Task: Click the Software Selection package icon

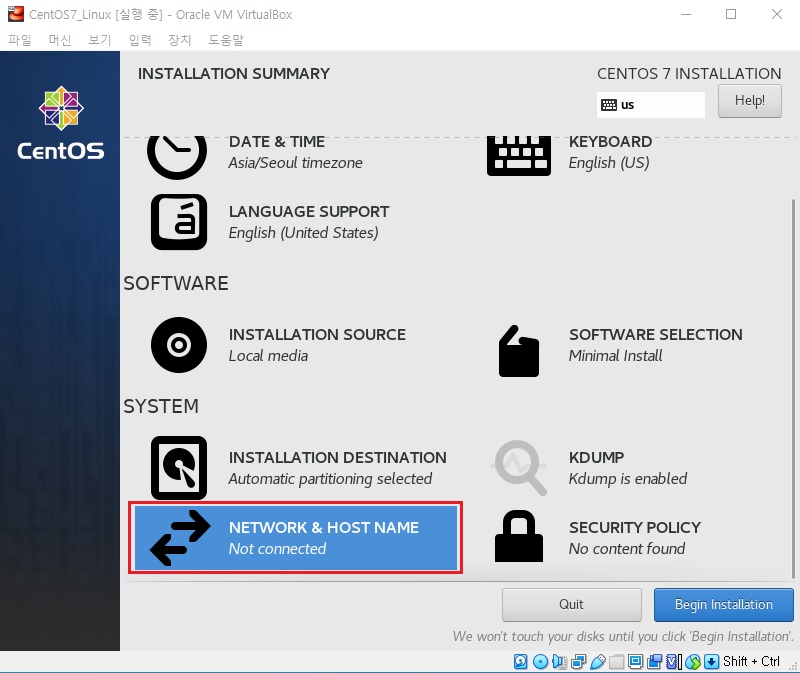Action: tap(519, 351)
